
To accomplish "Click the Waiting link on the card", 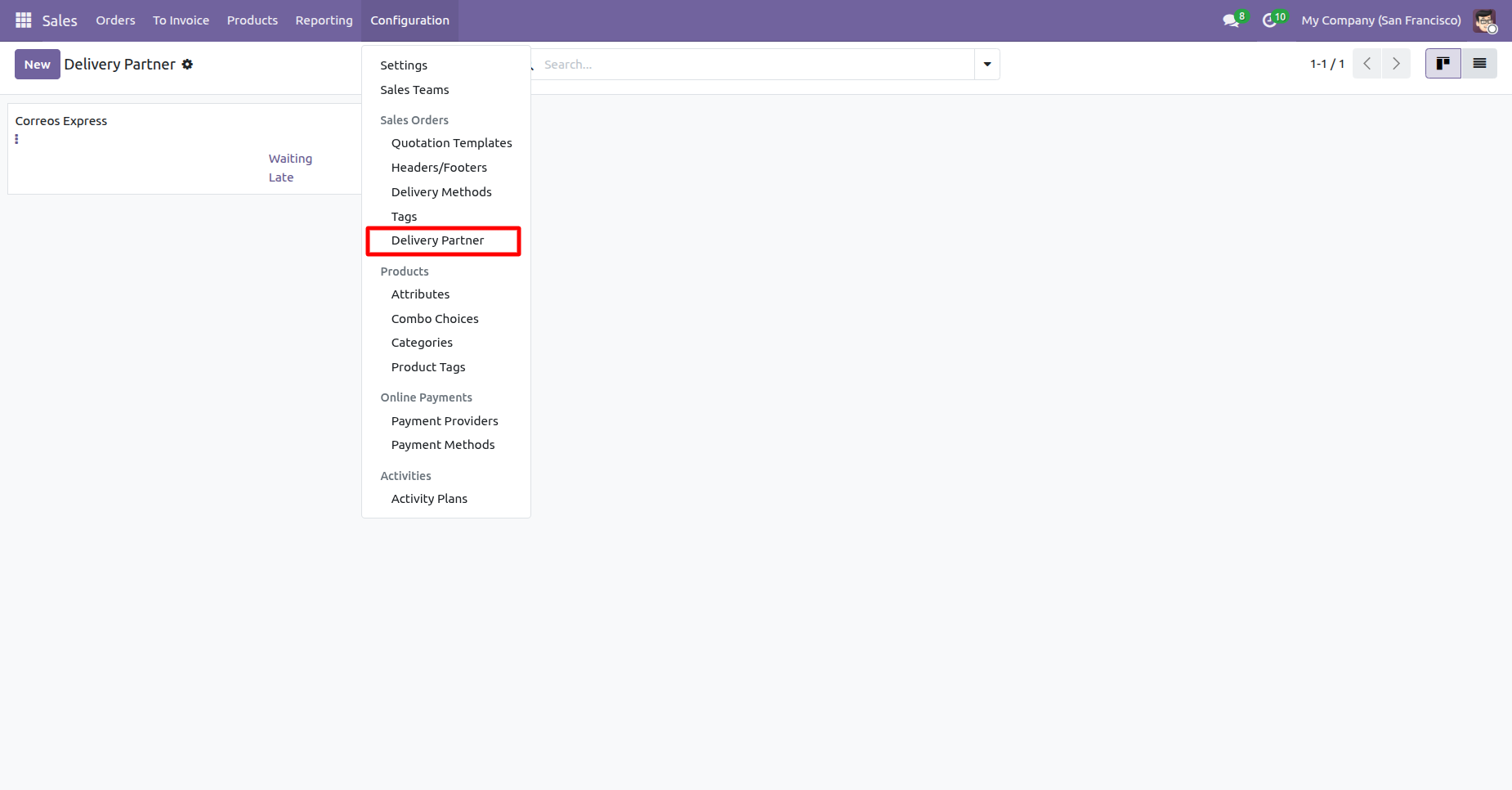I will (x=290, y=159).
